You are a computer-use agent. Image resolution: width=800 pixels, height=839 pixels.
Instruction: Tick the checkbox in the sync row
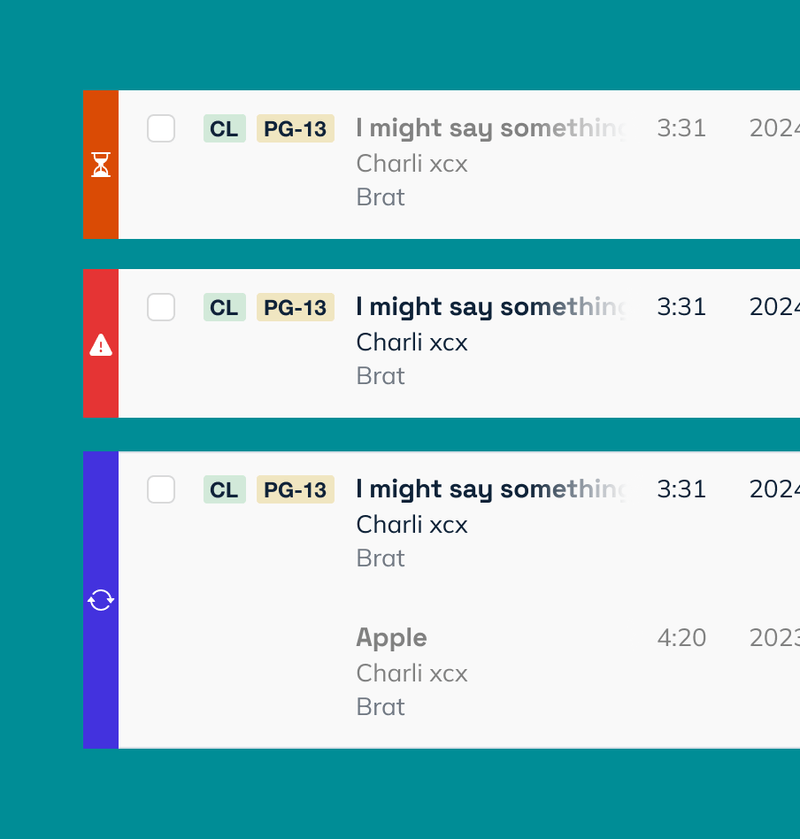click(x=161, y=489)
